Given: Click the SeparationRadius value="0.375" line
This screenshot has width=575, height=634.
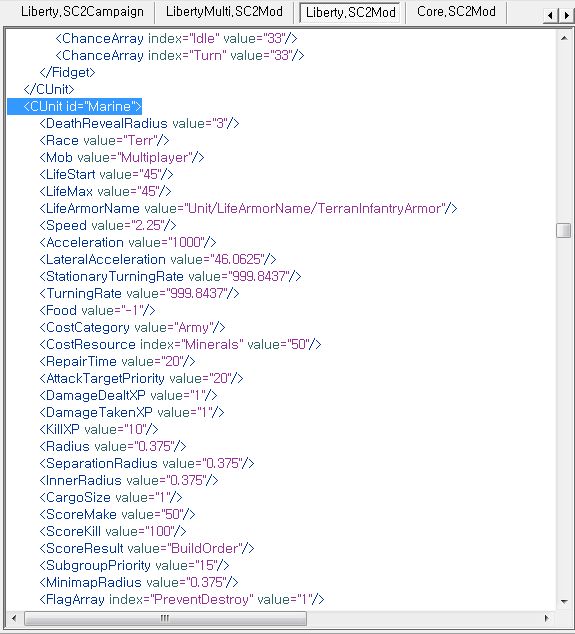Looking at the screenshot, I should (x=147, y=463).
